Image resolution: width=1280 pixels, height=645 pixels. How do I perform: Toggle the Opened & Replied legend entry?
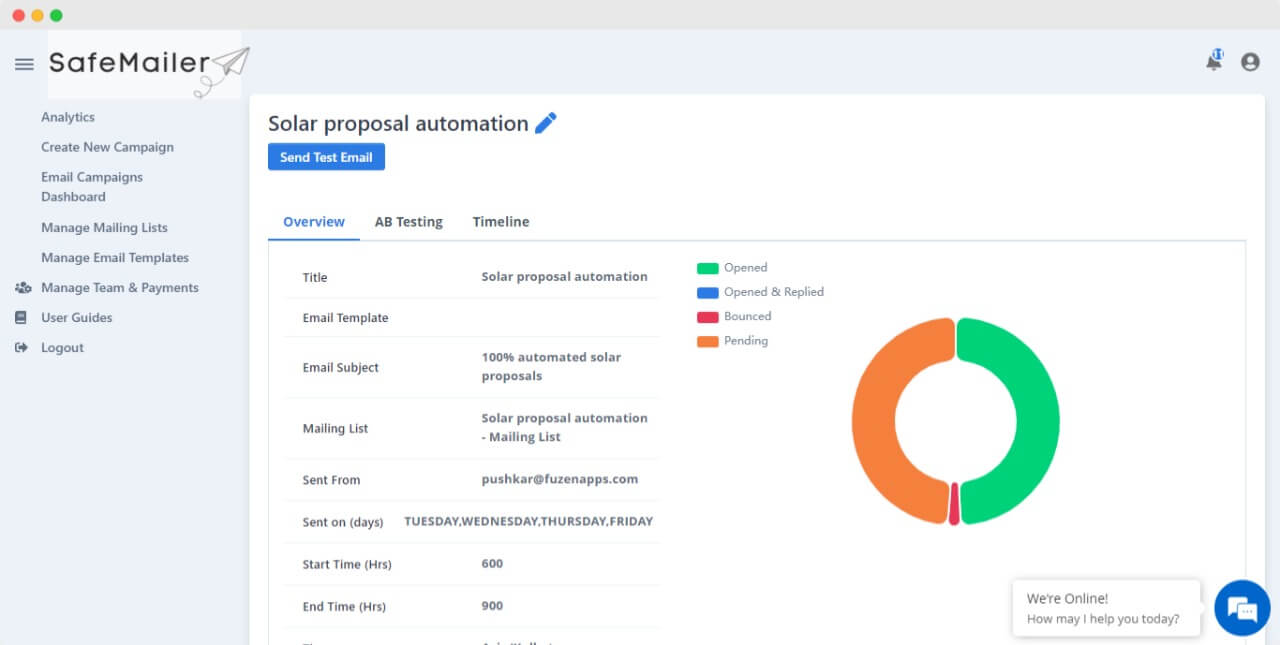[760, 292]
